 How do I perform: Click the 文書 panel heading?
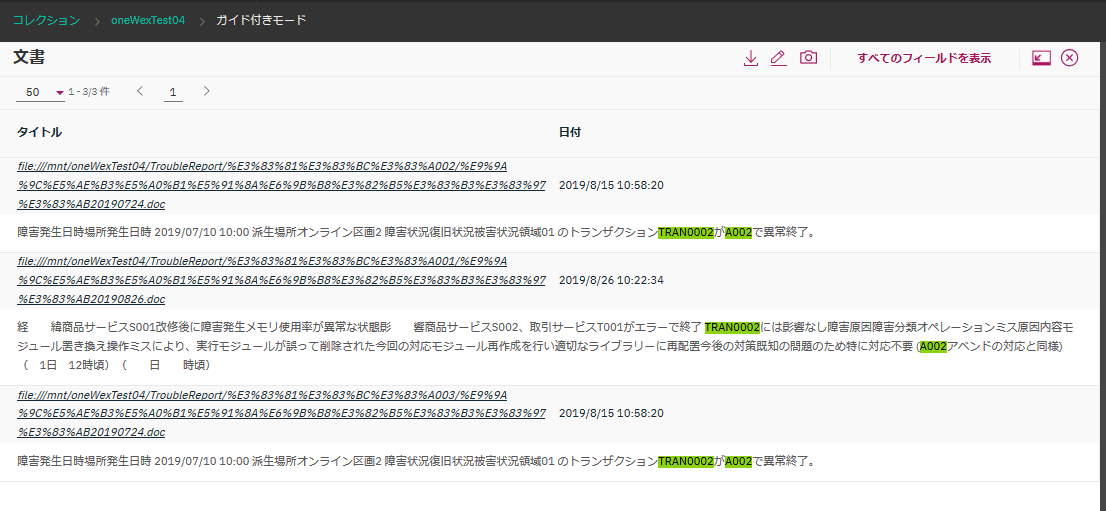coord(29,58)
